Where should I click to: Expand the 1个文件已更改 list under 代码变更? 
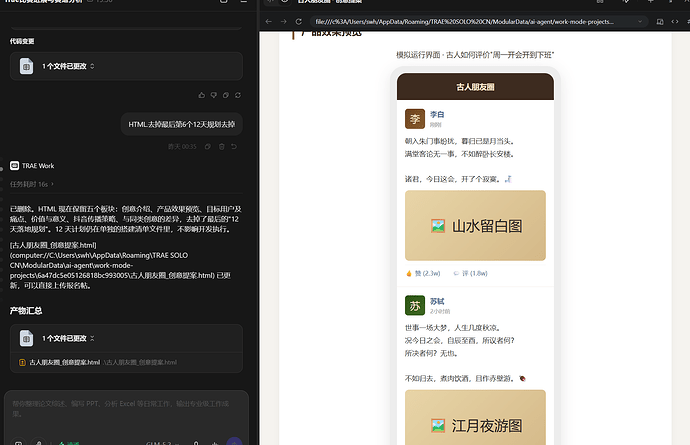pos(92,66)
